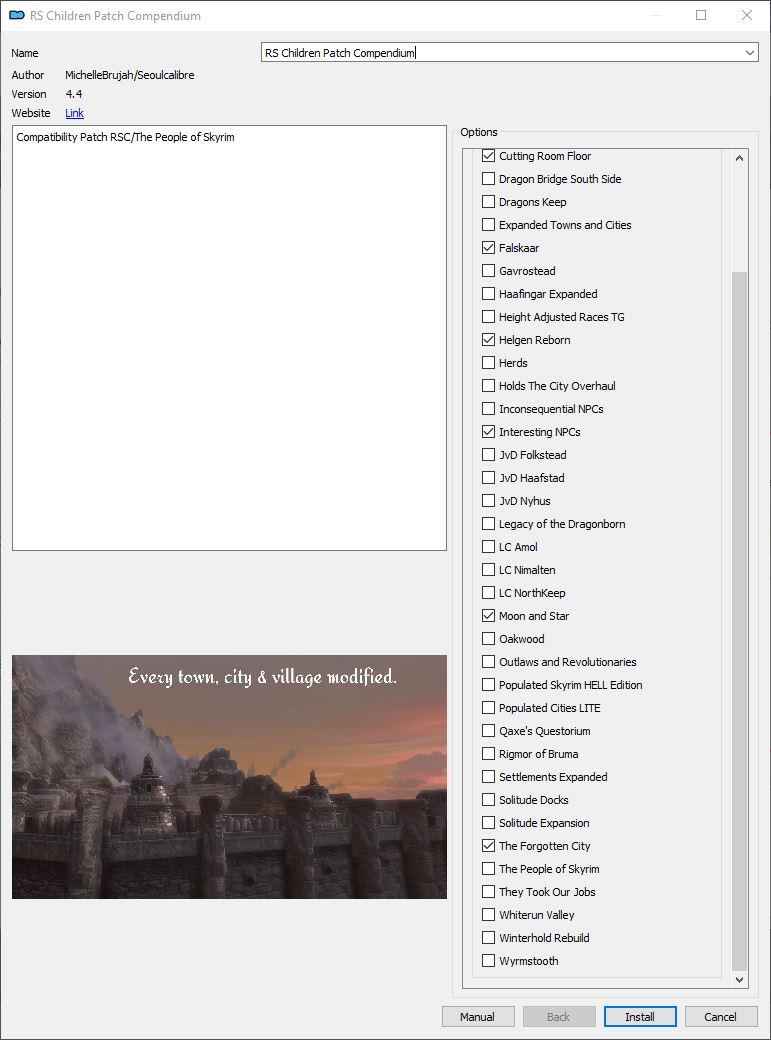Screen dimensions: 771x1040
Task: Uncheck the Moon and Star option
Action: [x=488, y=616]
